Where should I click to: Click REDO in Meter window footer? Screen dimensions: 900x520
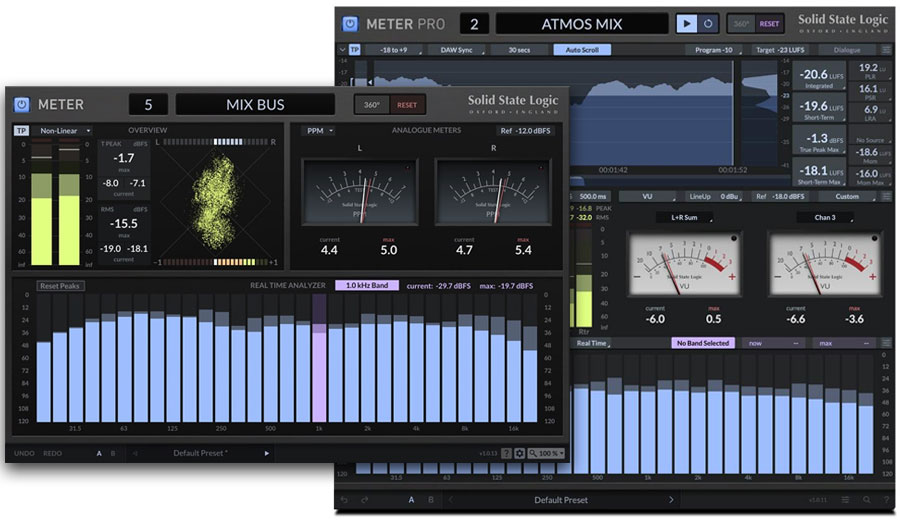[52, 453]
